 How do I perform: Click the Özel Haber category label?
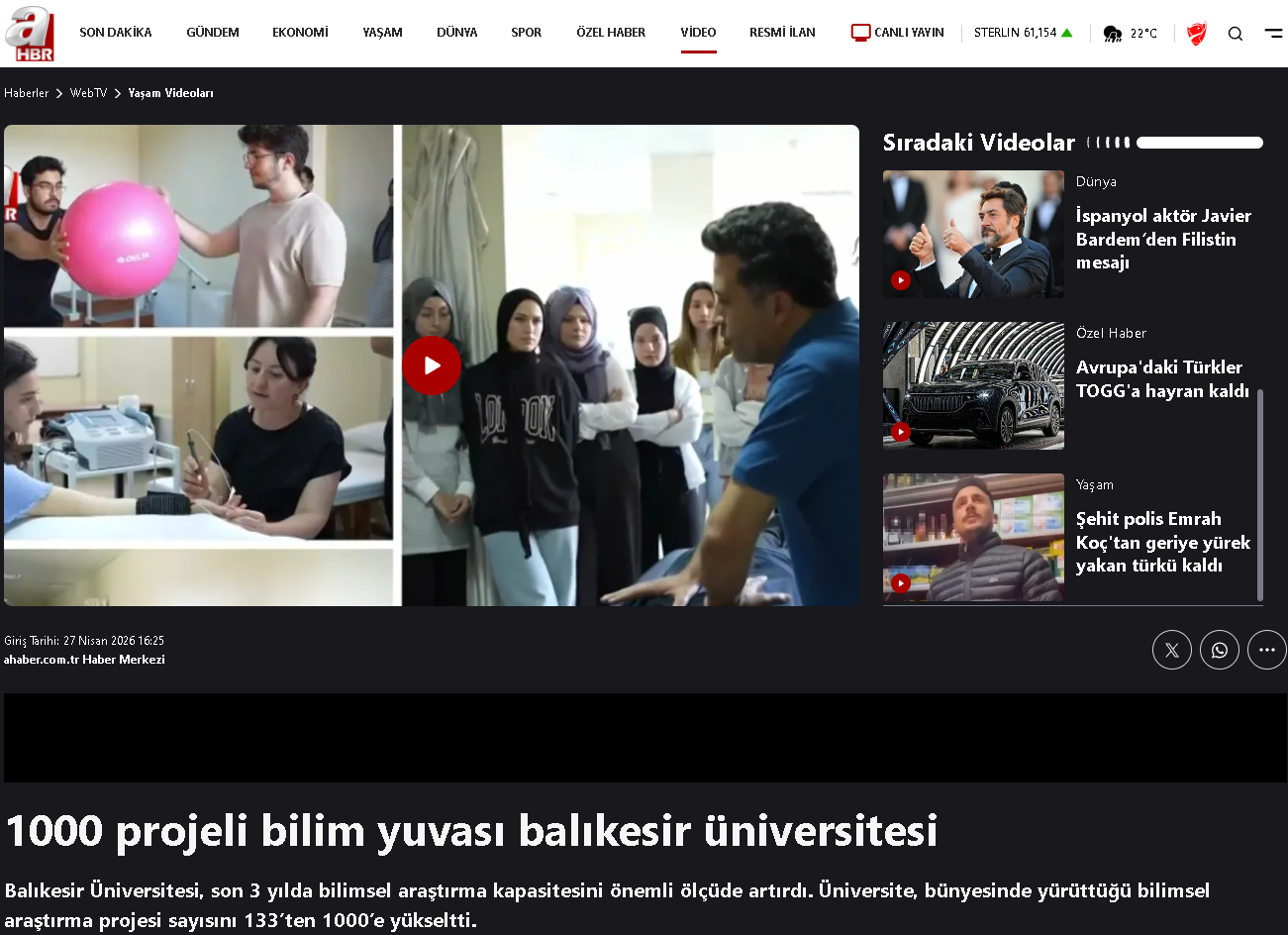[1111, 334]
